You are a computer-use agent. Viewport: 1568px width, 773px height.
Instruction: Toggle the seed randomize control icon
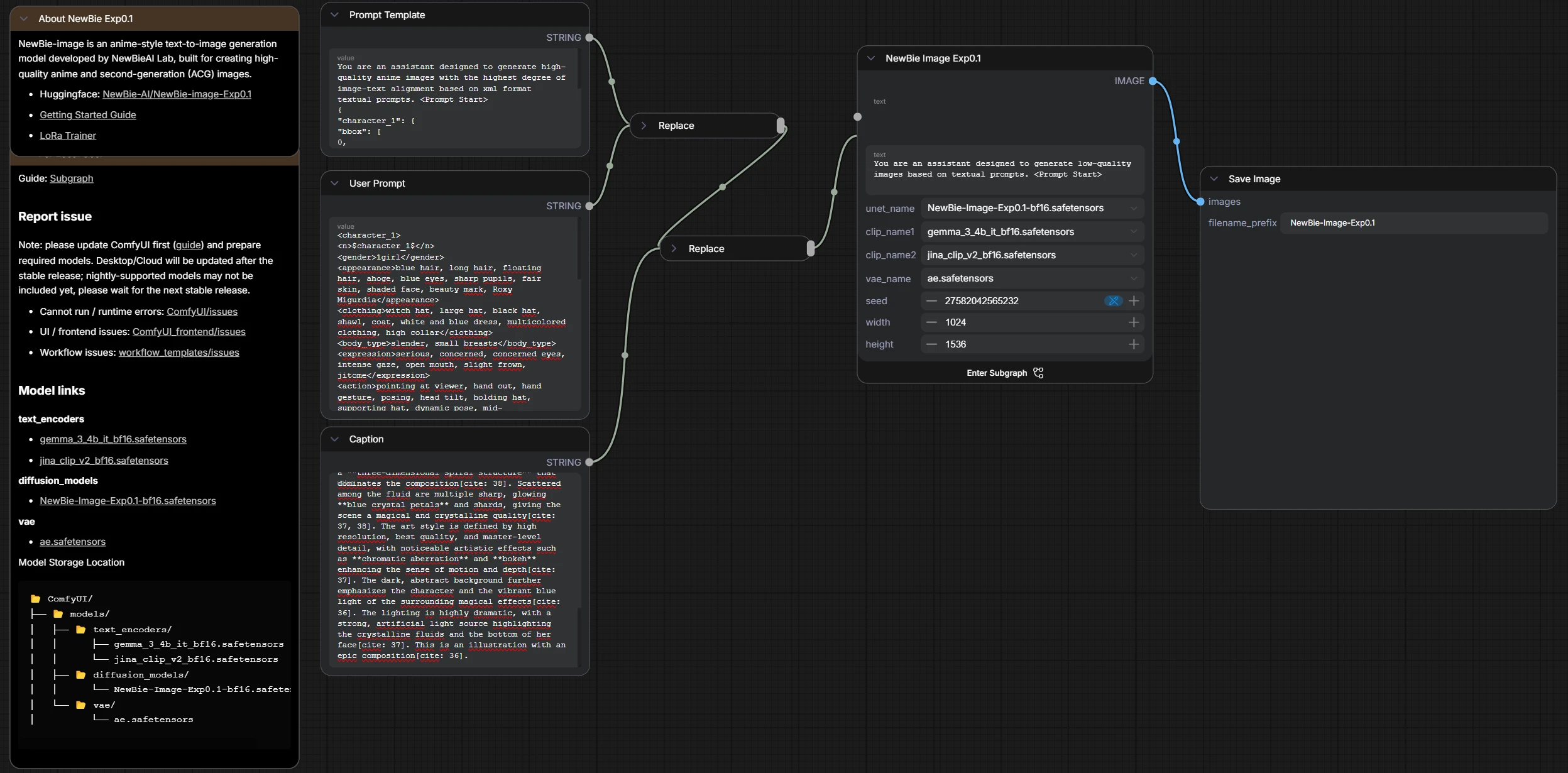[1113, 301]
